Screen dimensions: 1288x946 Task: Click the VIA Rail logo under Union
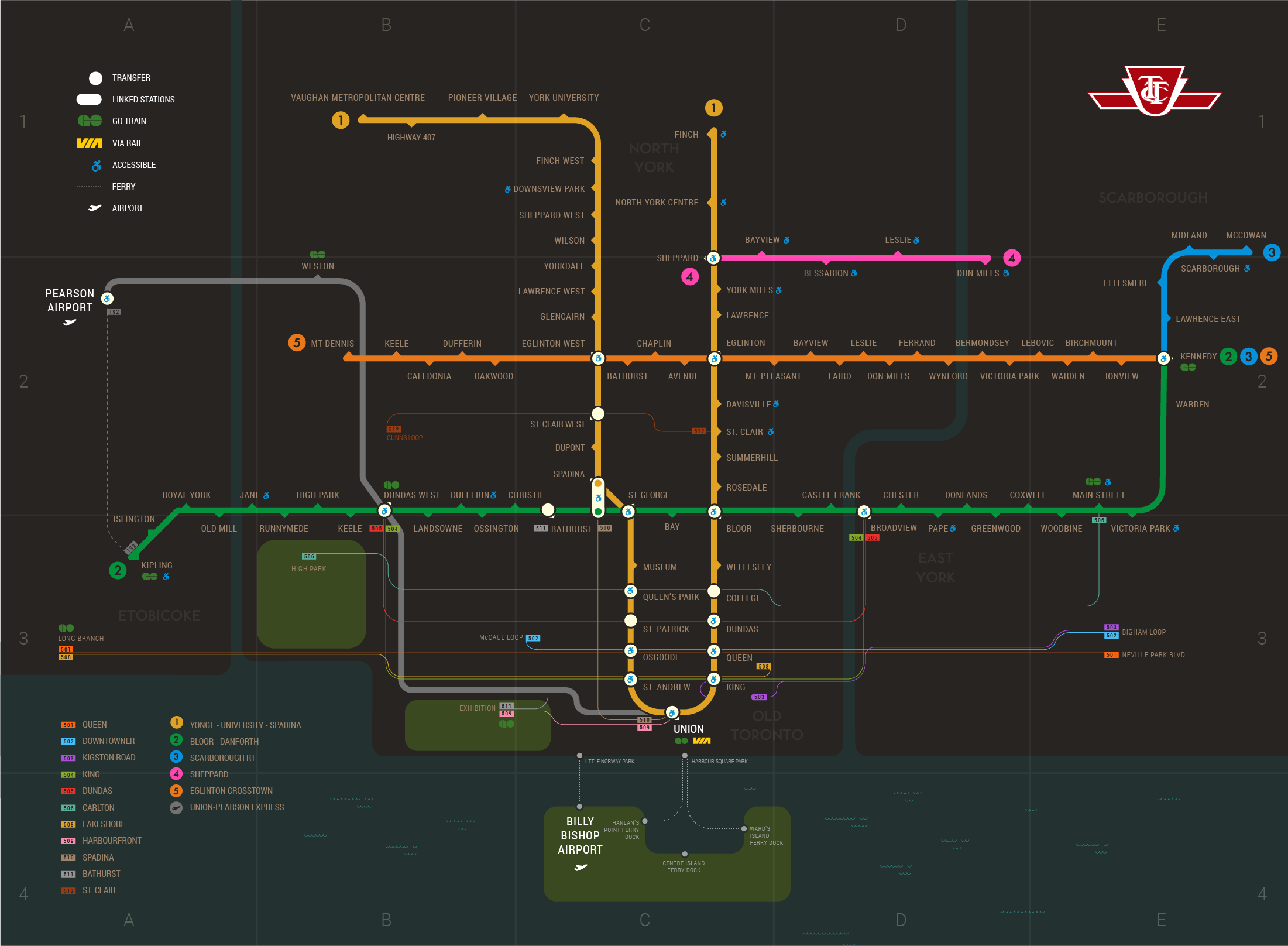click(702, 741)
